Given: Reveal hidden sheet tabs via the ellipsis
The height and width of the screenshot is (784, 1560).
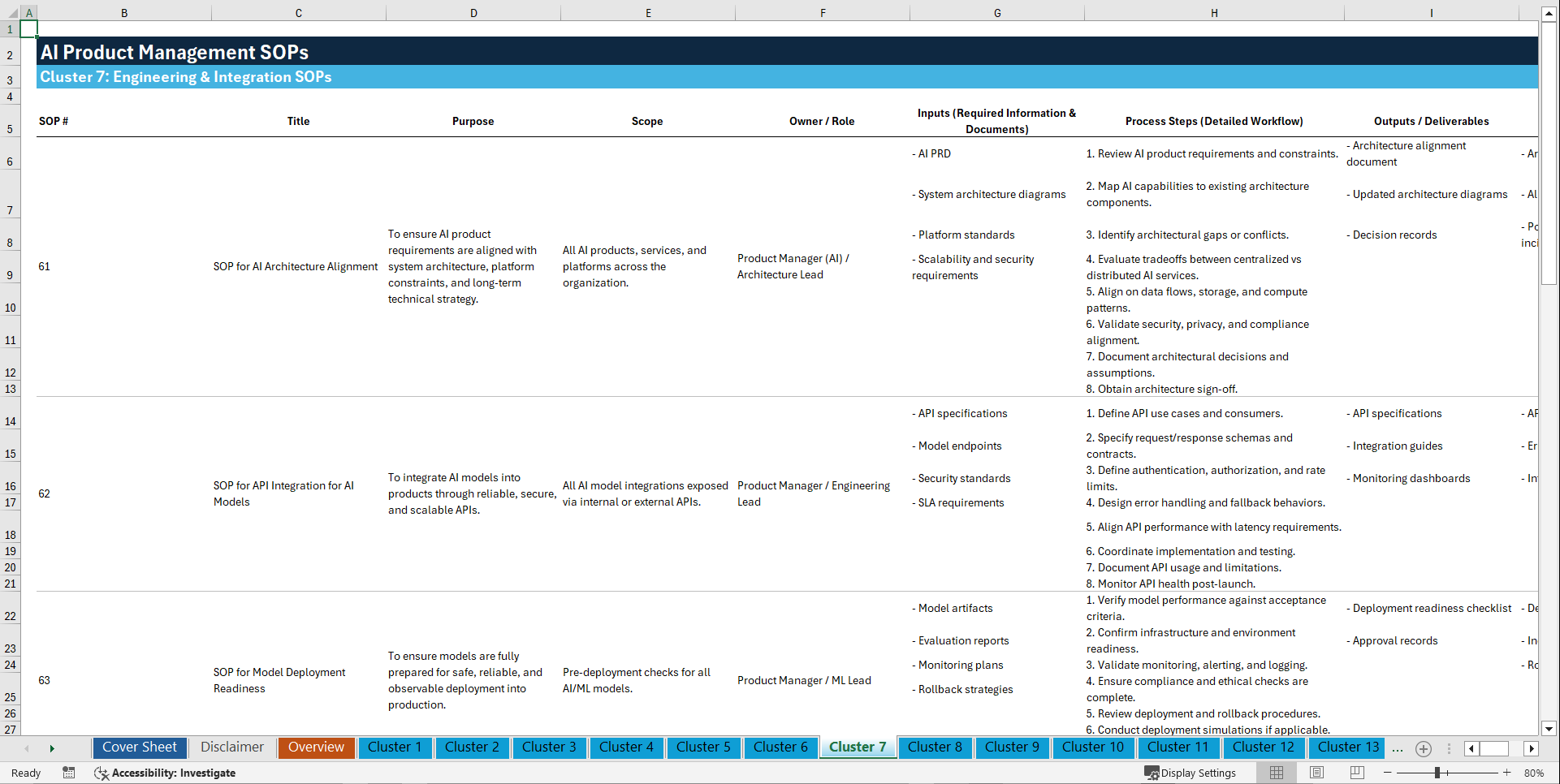Looking at the screenshot, I should [x=1398, y=748].
